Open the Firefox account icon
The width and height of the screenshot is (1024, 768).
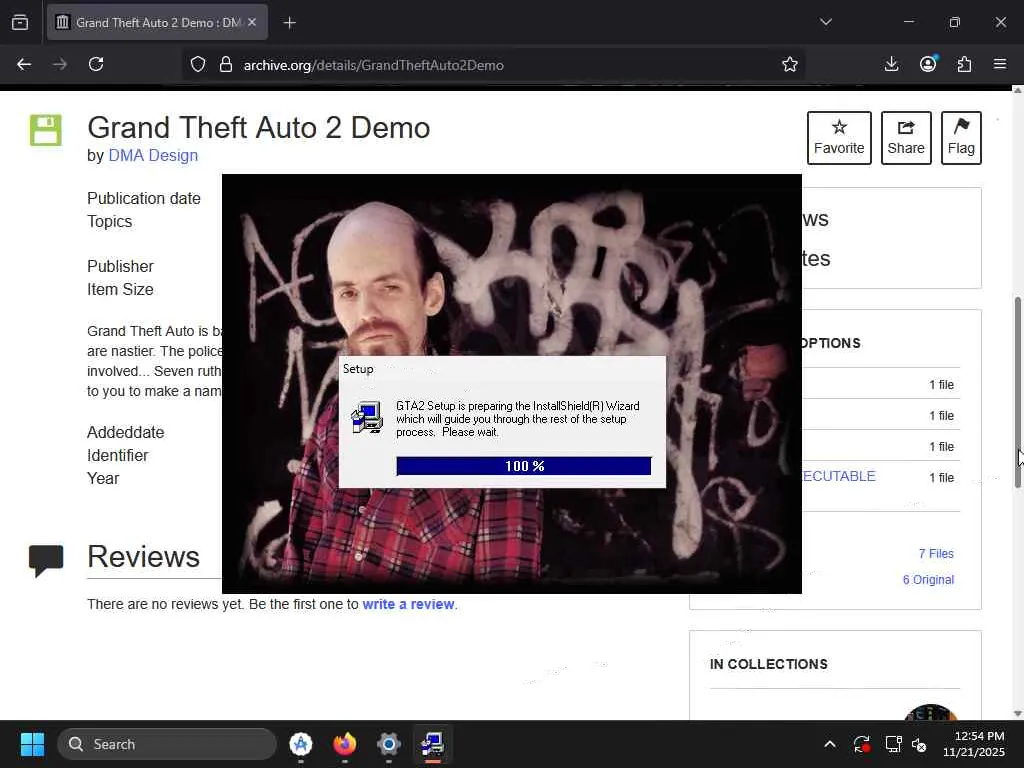pos(928,64)
